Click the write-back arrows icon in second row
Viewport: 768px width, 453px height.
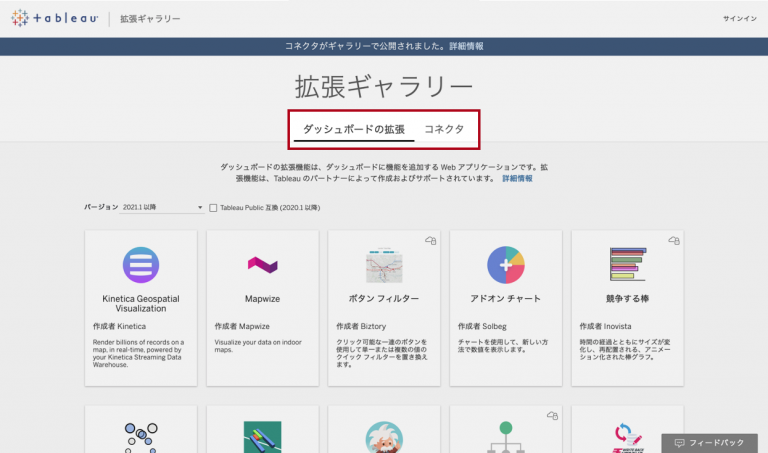(627, 438)
